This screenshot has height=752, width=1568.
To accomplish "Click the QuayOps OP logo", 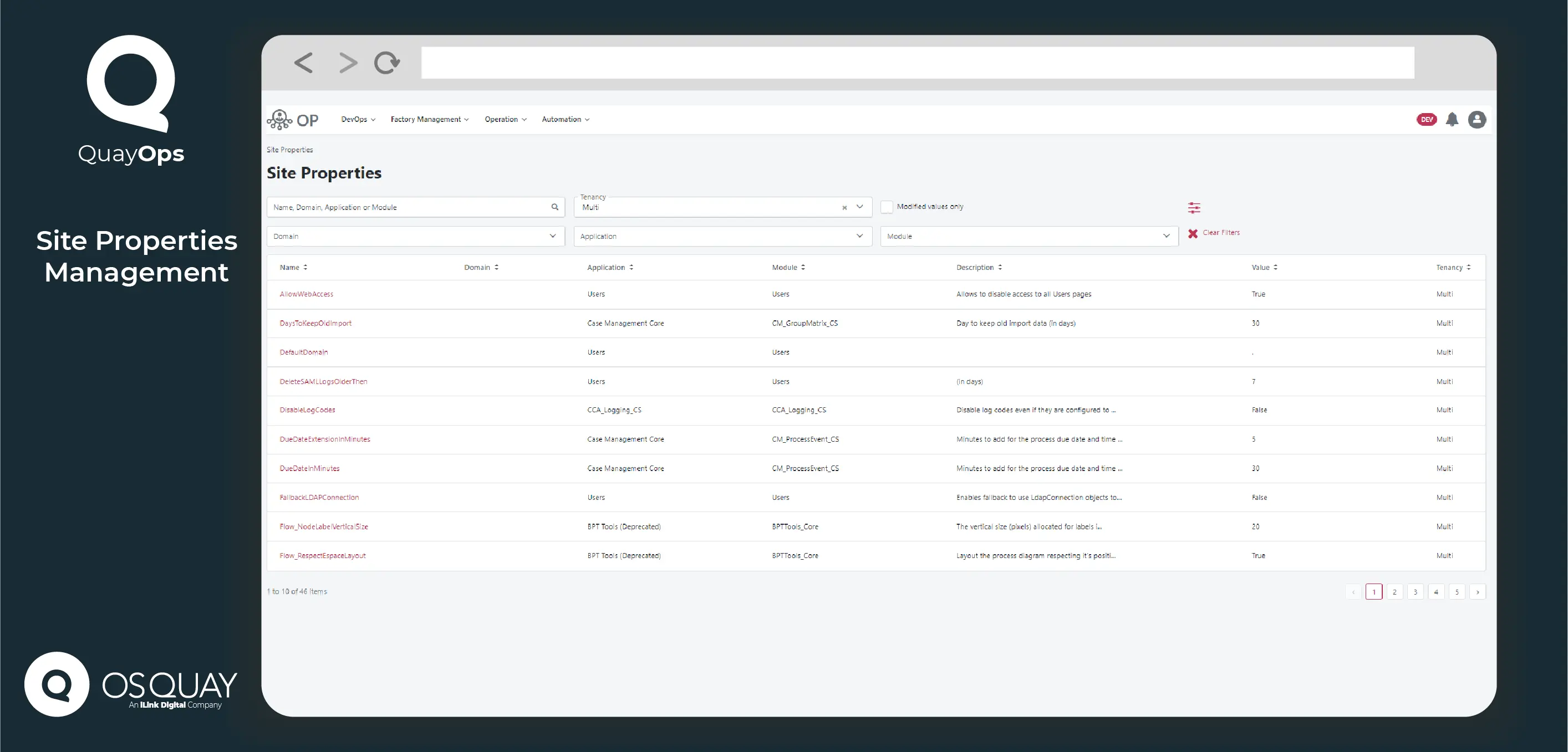I will 294,119.
